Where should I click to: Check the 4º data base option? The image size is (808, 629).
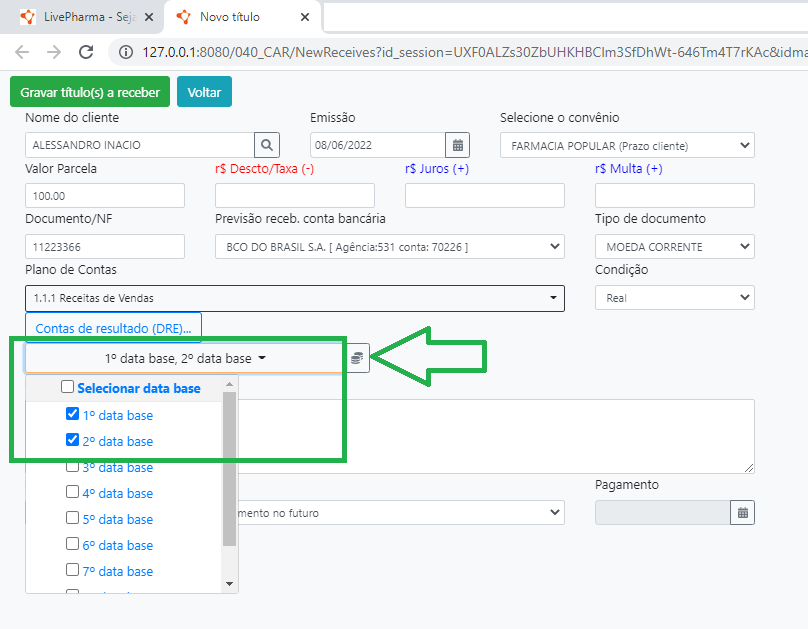pyautogui.click(x=72, y=492)
